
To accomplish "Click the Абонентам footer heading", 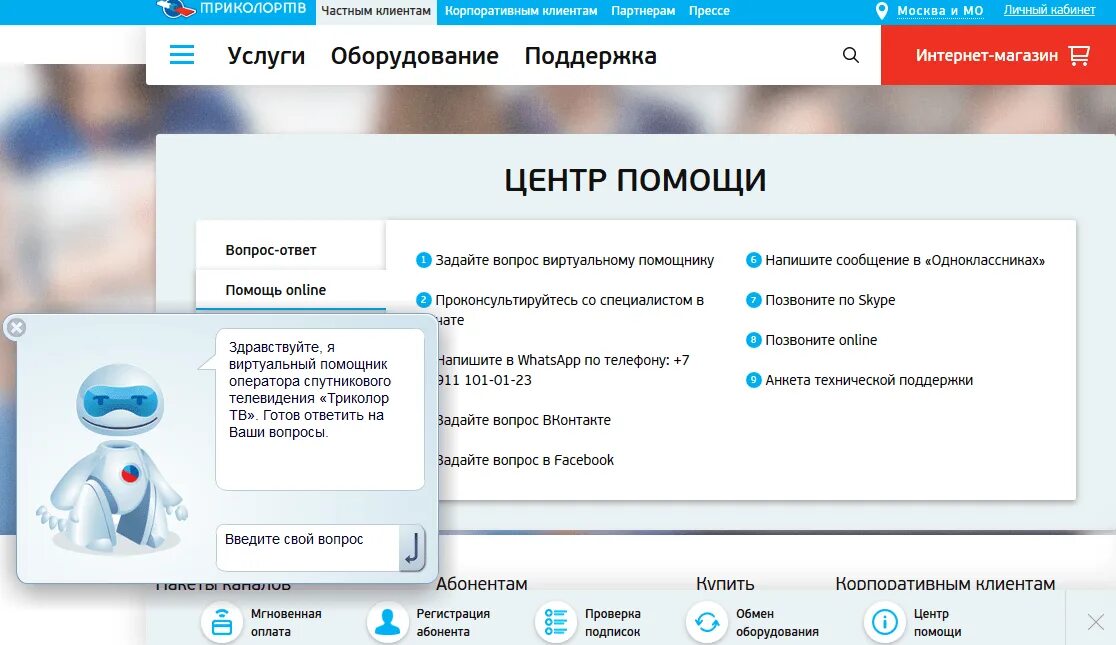I will [482, 583].
